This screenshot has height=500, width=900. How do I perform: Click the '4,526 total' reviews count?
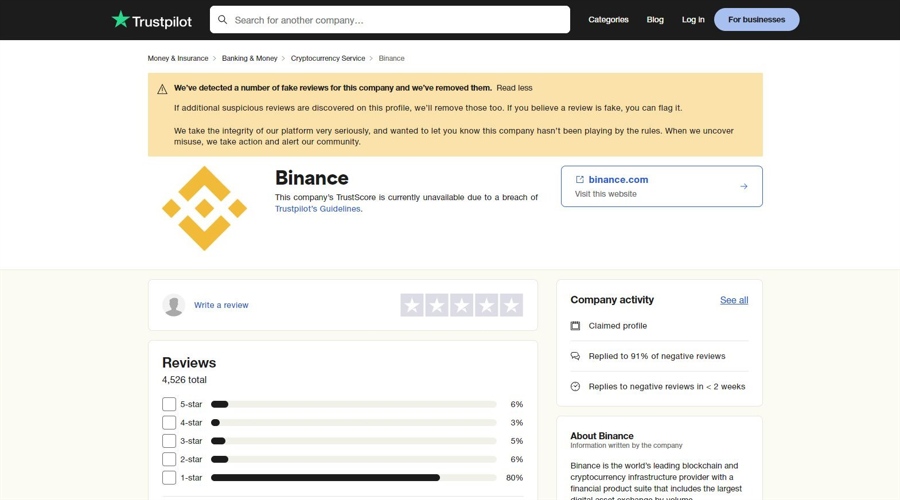[184, 380]
